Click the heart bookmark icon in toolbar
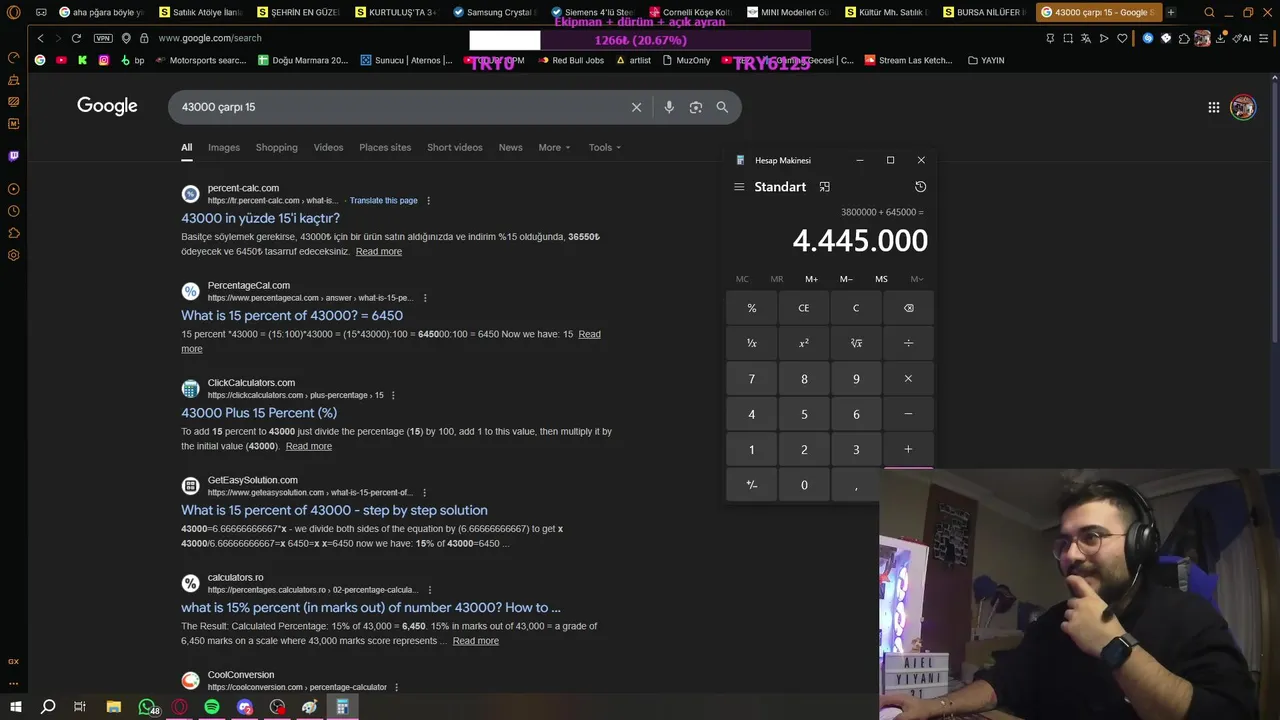 click(1122, 38)
